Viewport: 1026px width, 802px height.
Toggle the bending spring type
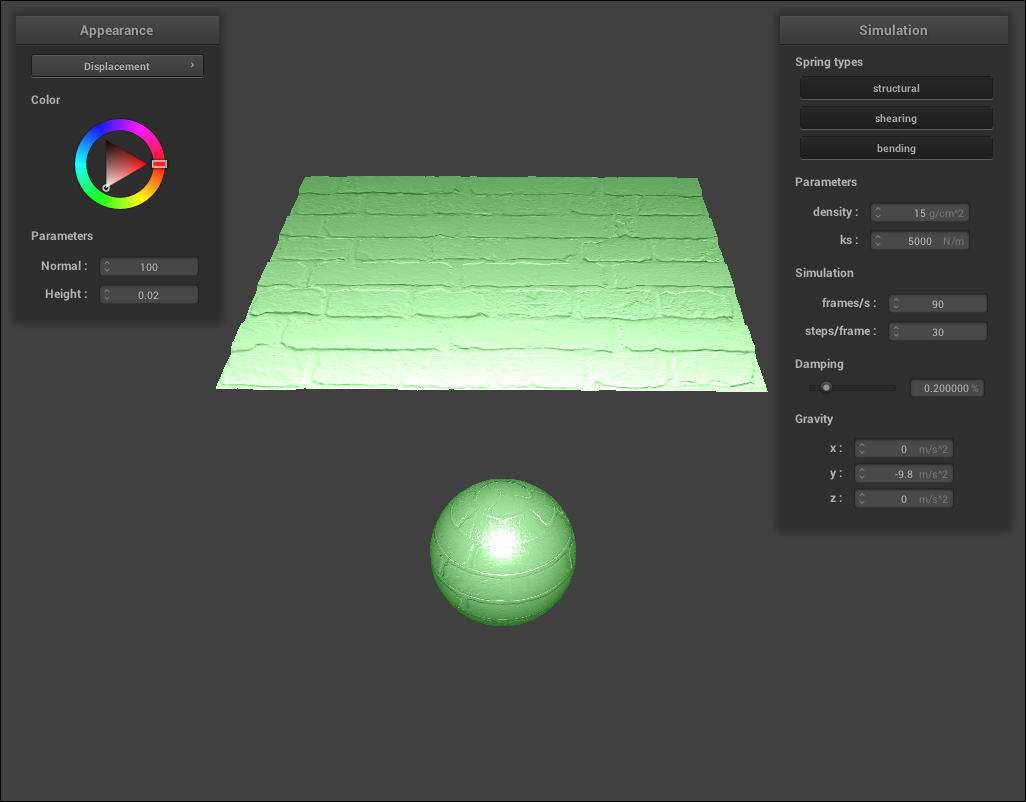(x=896, y=148)
